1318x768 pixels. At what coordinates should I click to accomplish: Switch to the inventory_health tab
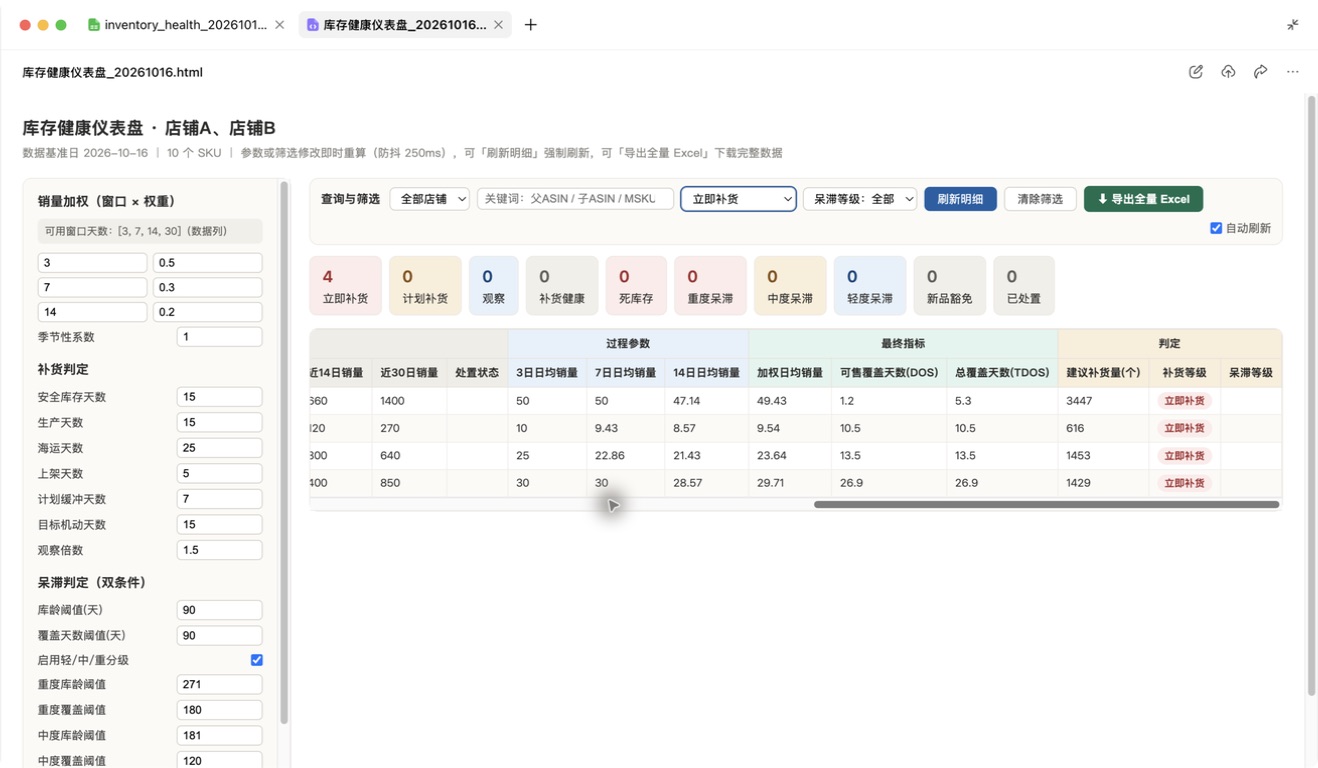click(x=186, y=25)
